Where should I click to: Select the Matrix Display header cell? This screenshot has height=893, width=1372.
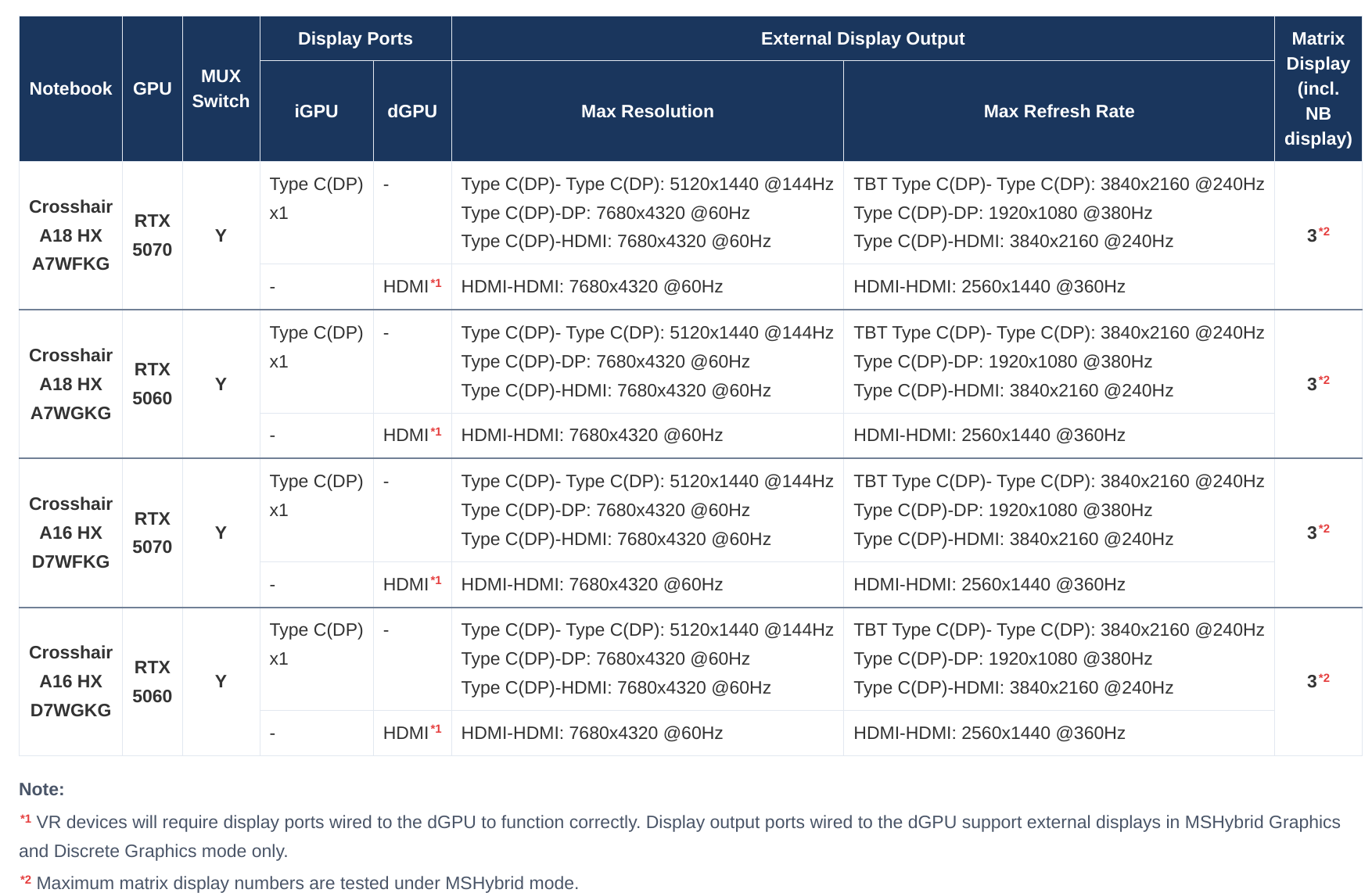(x=1318, y=88)
